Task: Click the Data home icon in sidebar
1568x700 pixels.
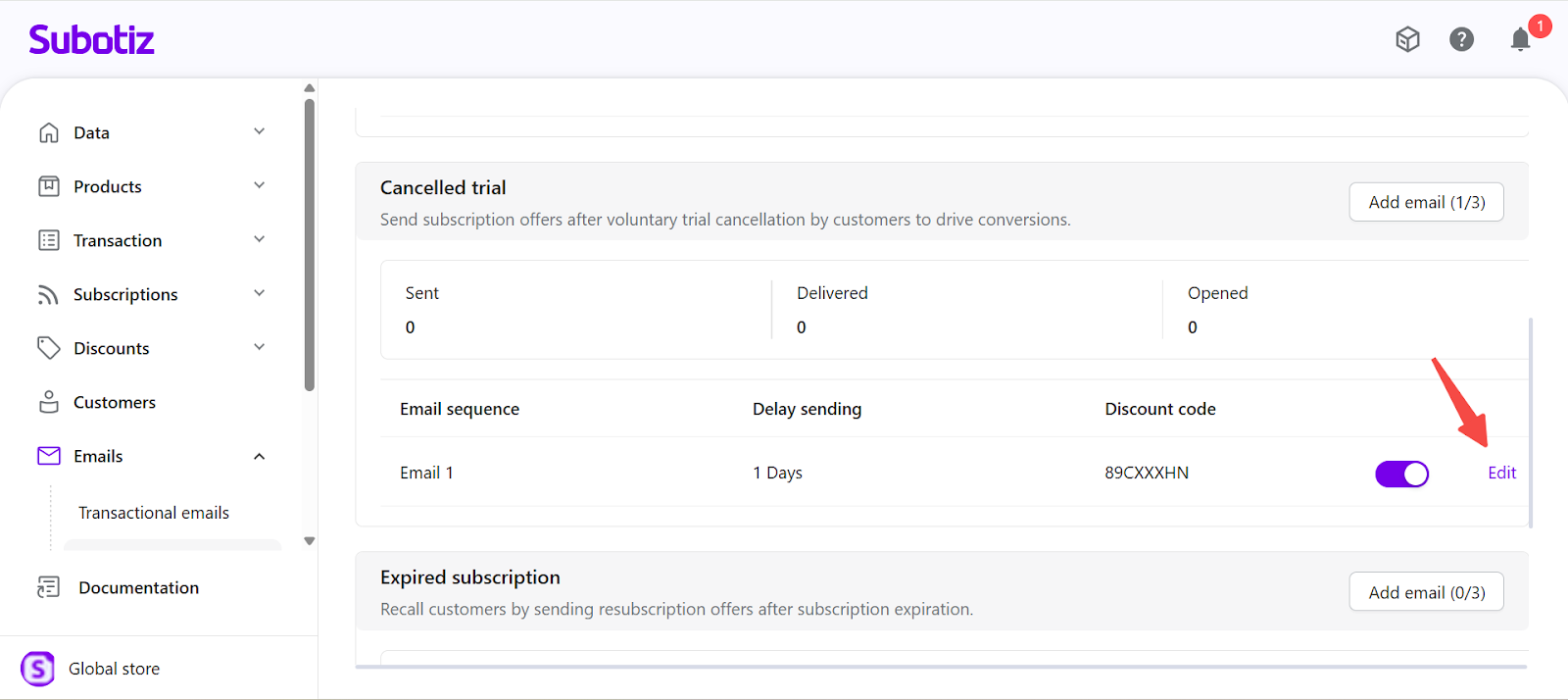Action: pyautogui.click(x=49, y=132)
